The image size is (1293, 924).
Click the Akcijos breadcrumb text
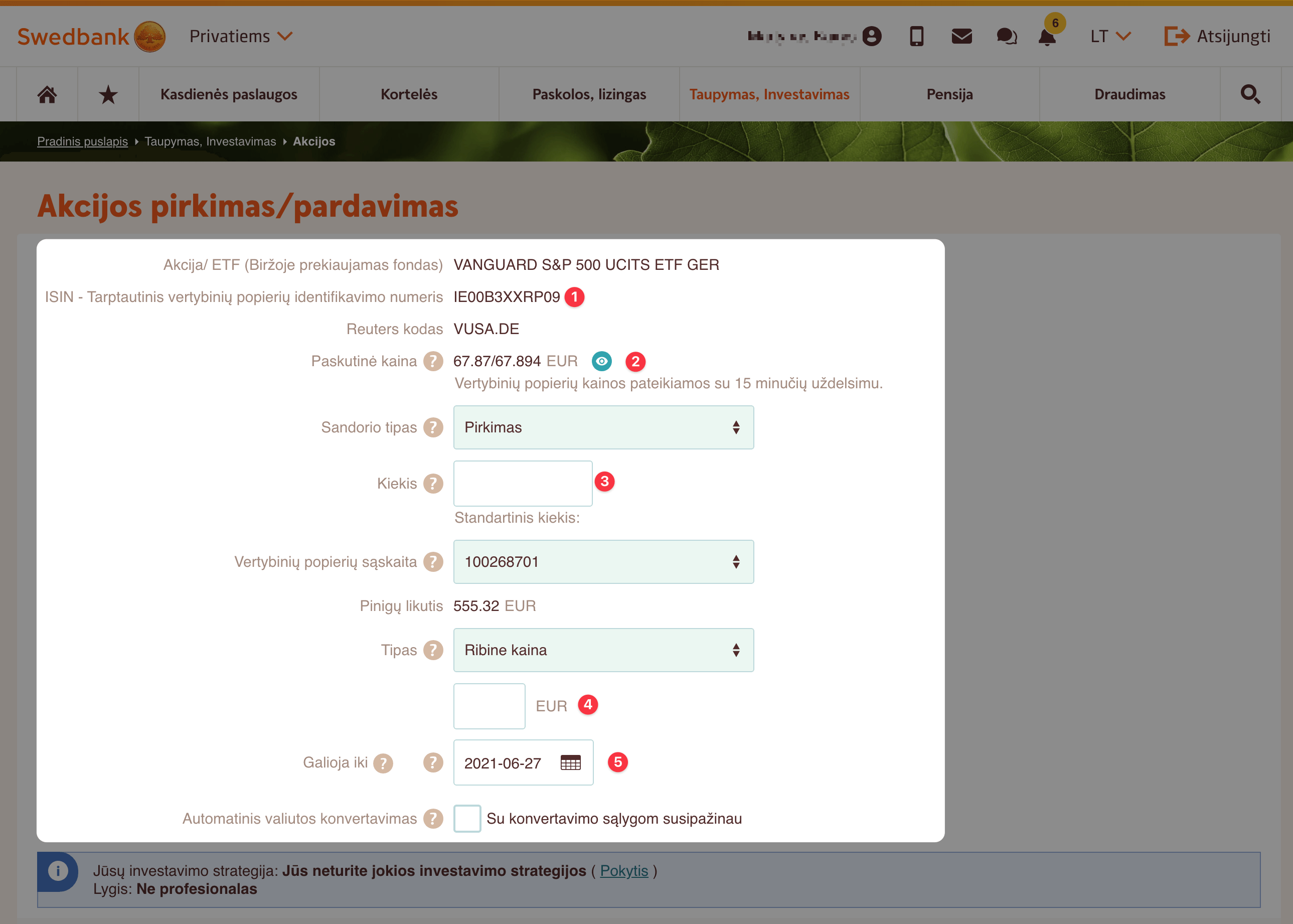coord(314,141)
